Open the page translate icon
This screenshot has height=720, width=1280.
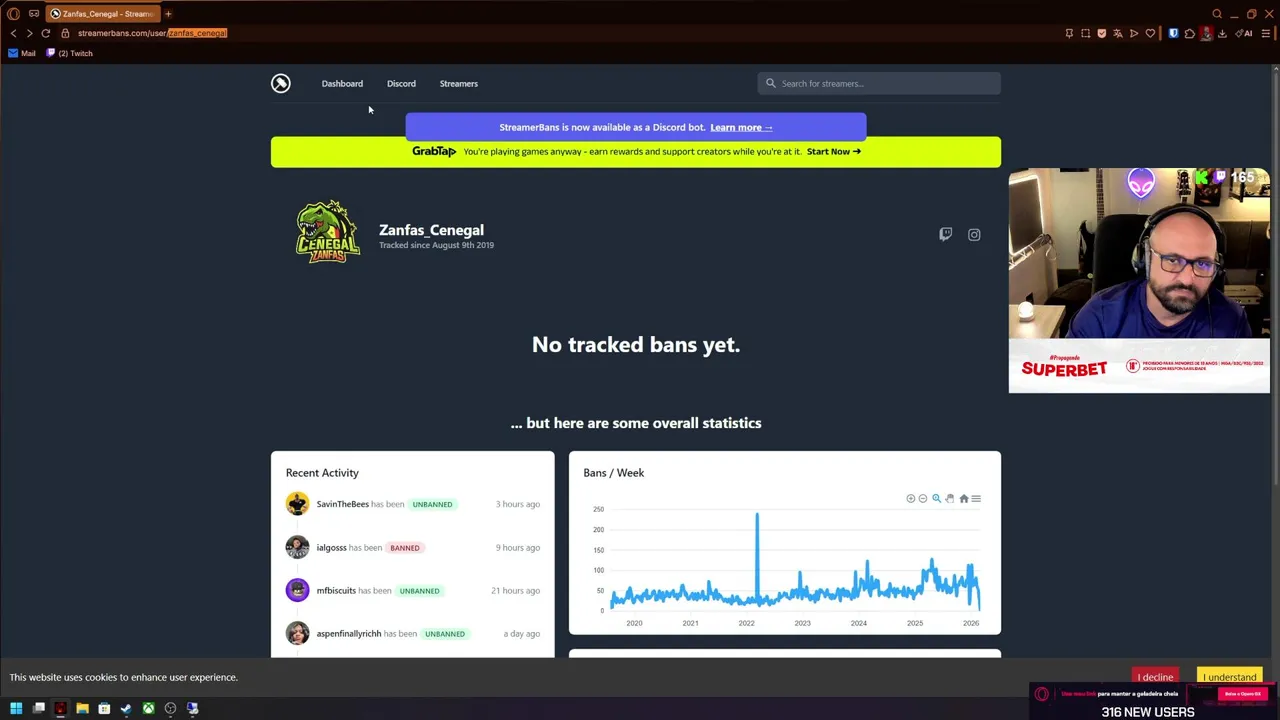pyautogui.click(x=1117, y=33)
